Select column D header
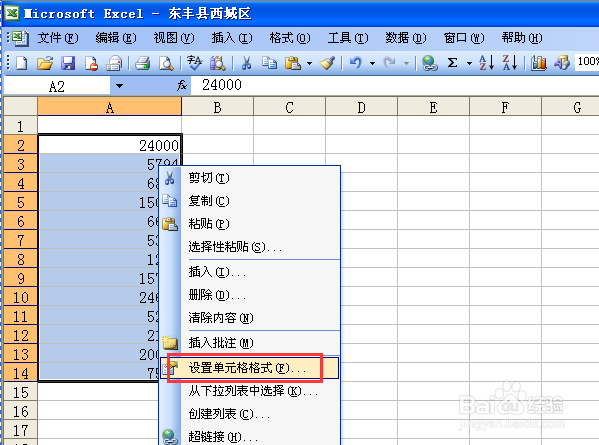 tap(361, 107)
